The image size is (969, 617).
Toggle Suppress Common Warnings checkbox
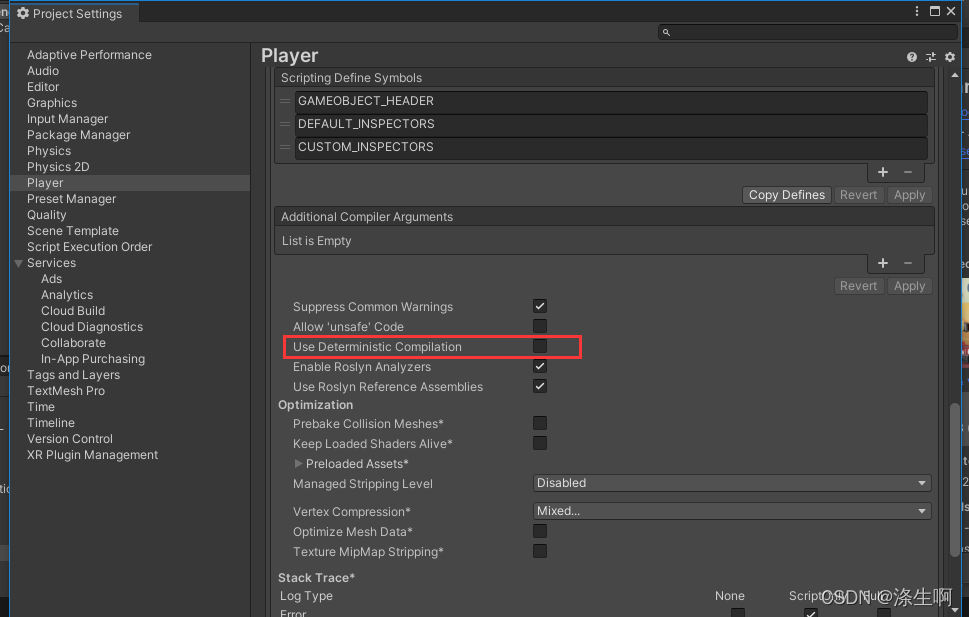540,306
